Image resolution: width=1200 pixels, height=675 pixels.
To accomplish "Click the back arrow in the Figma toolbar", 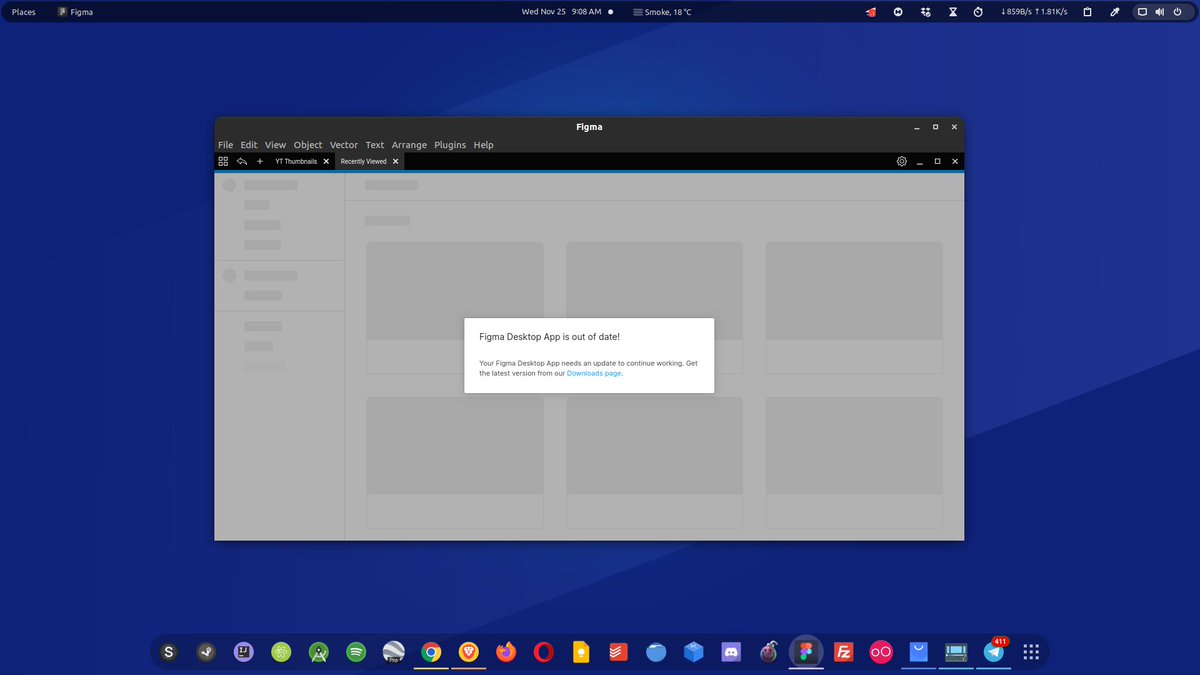I will (241, 161).
